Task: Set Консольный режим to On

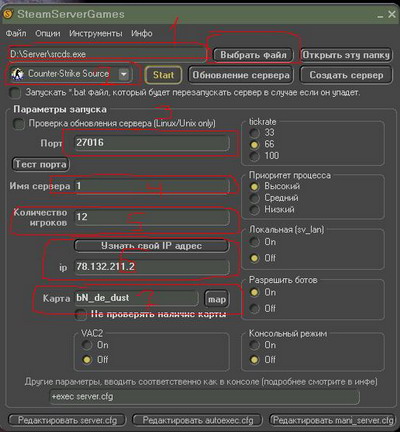Action: tap(254, 345)
